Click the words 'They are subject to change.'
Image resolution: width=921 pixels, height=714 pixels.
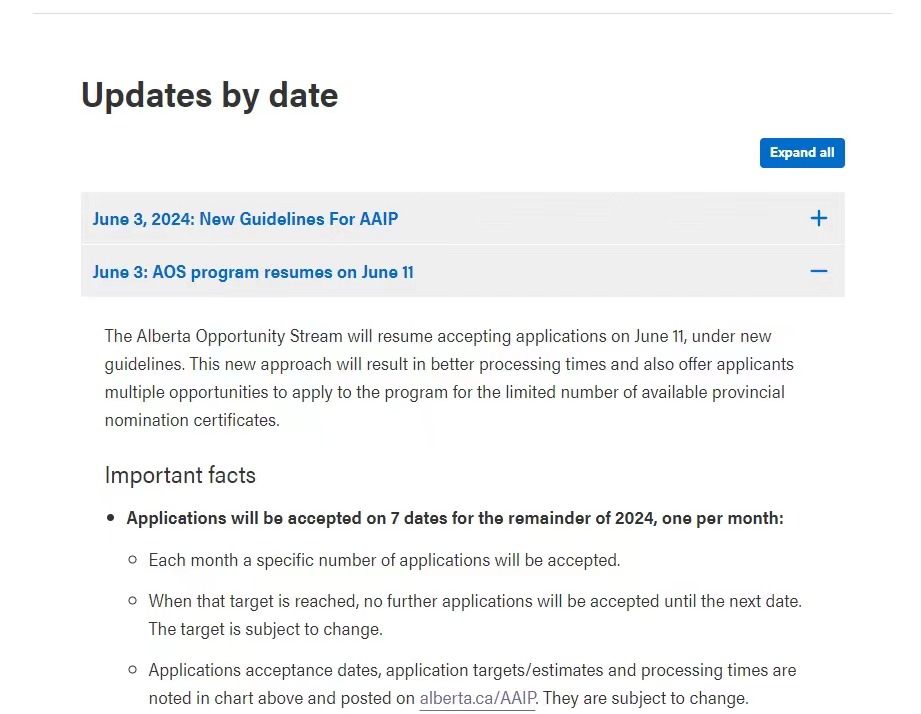[x=646, y=698]
